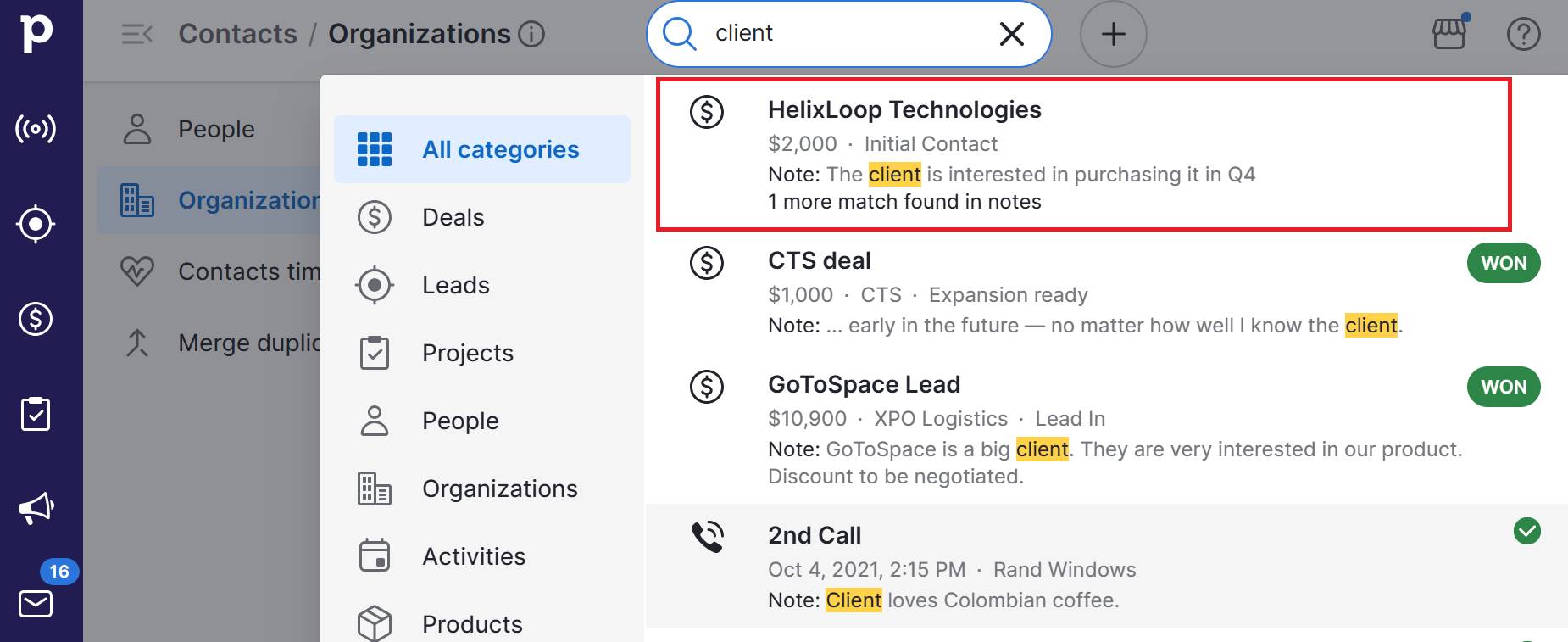This screenshot has height=642, width=1568.
Task: Filter search results by Products
Action: [482, 624]
